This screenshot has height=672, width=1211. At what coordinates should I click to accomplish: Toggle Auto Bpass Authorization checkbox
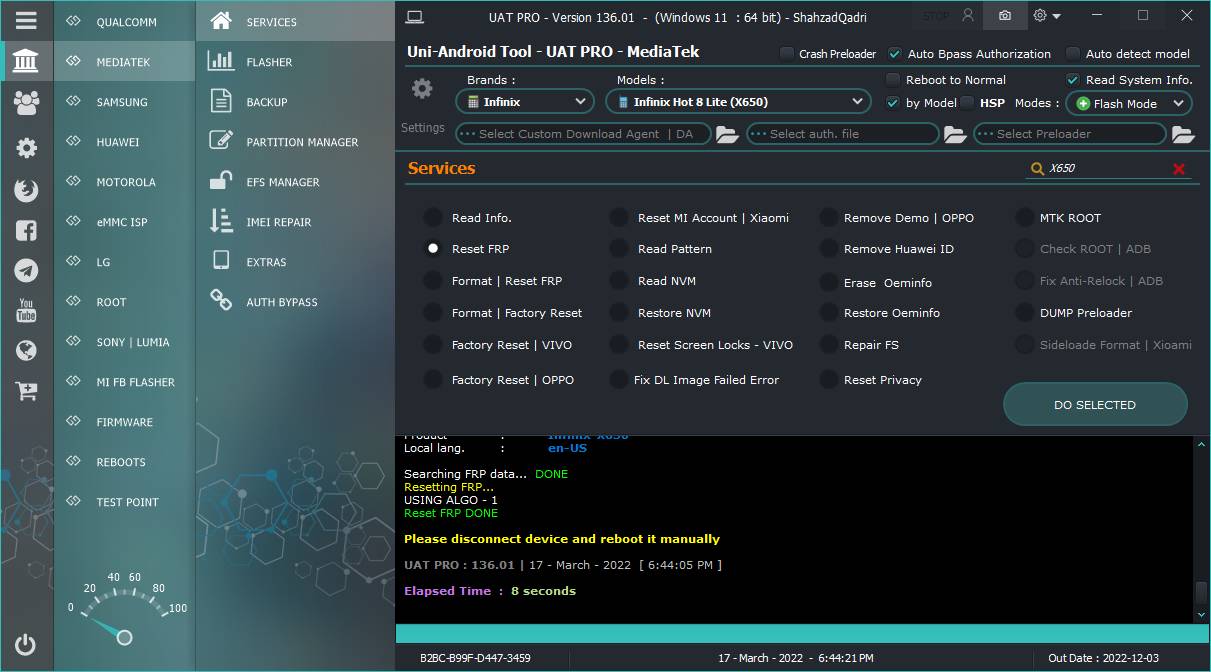coord(895,54)
